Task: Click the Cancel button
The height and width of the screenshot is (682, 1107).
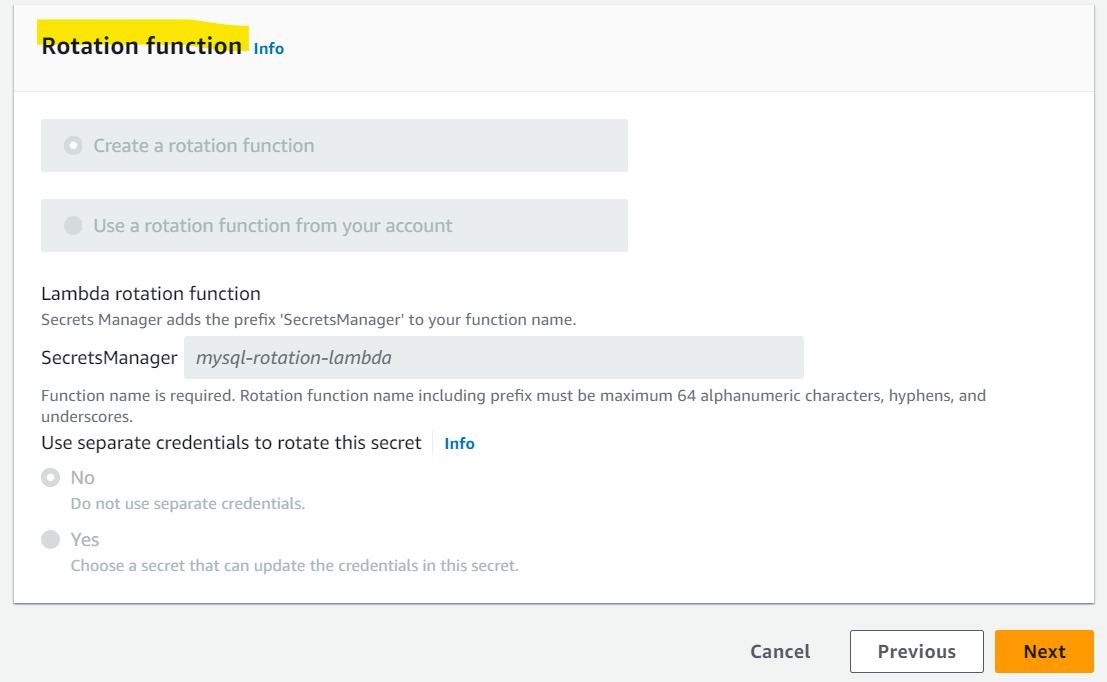Action: tap(780, 651)
